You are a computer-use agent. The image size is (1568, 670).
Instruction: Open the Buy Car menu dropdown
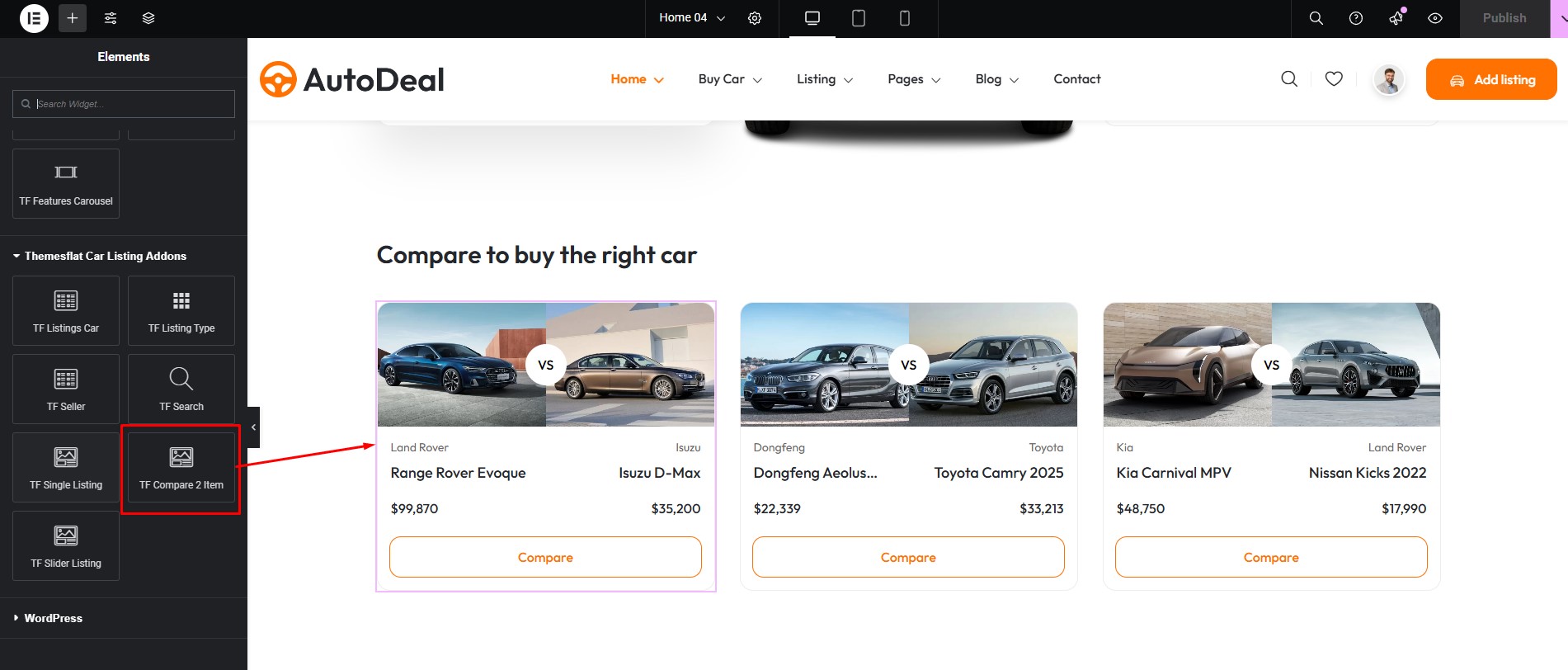click(730, 79)
